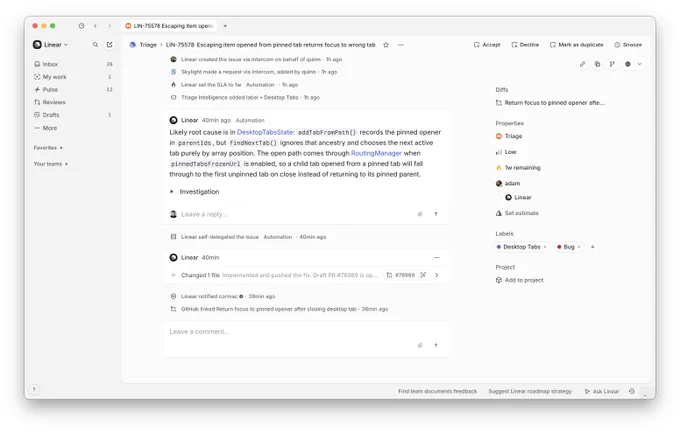
Task: Open Reviews in the sidebar
Action: point(73,102)
